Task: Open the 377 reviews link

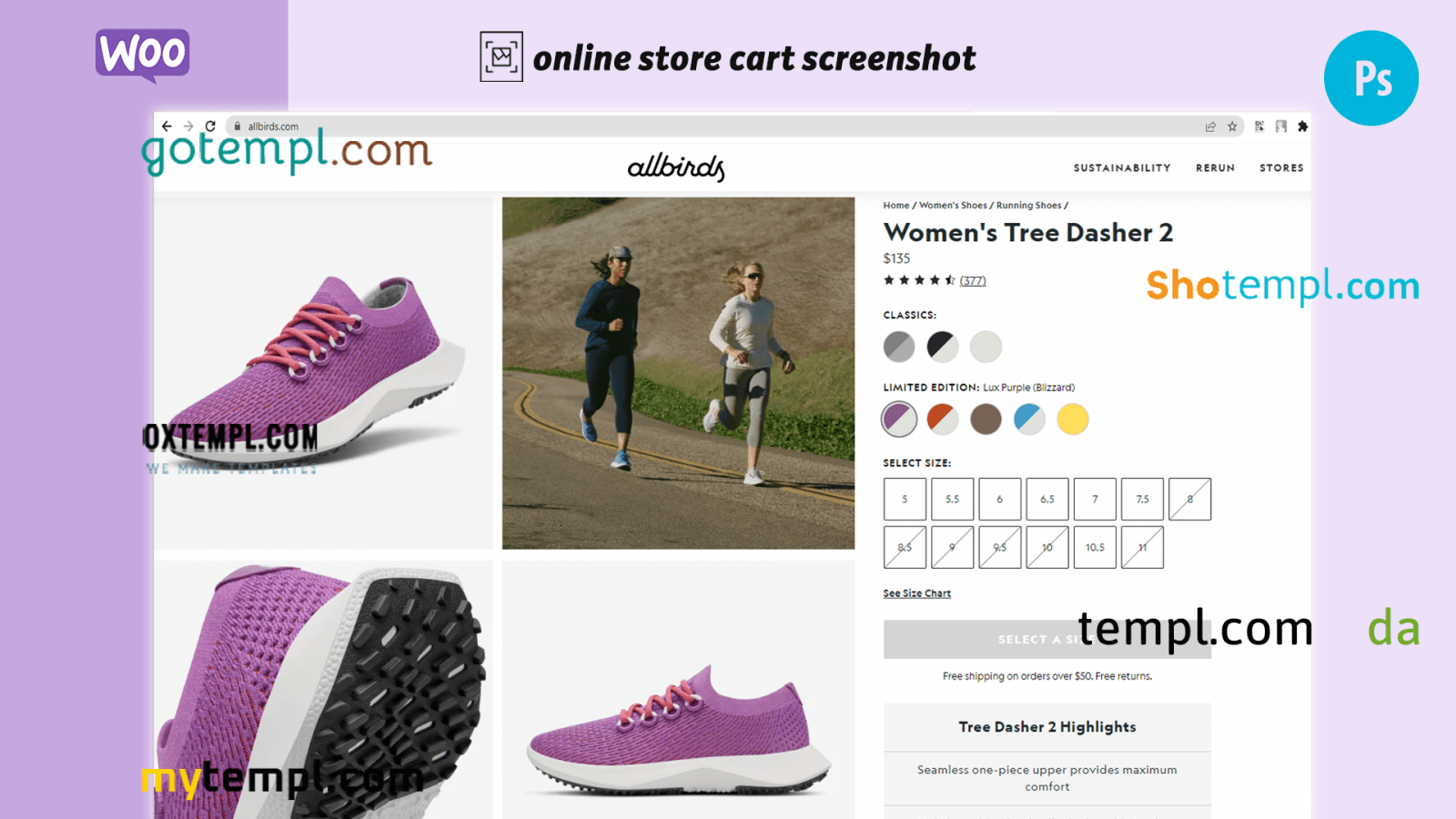Action: [973, 281]
